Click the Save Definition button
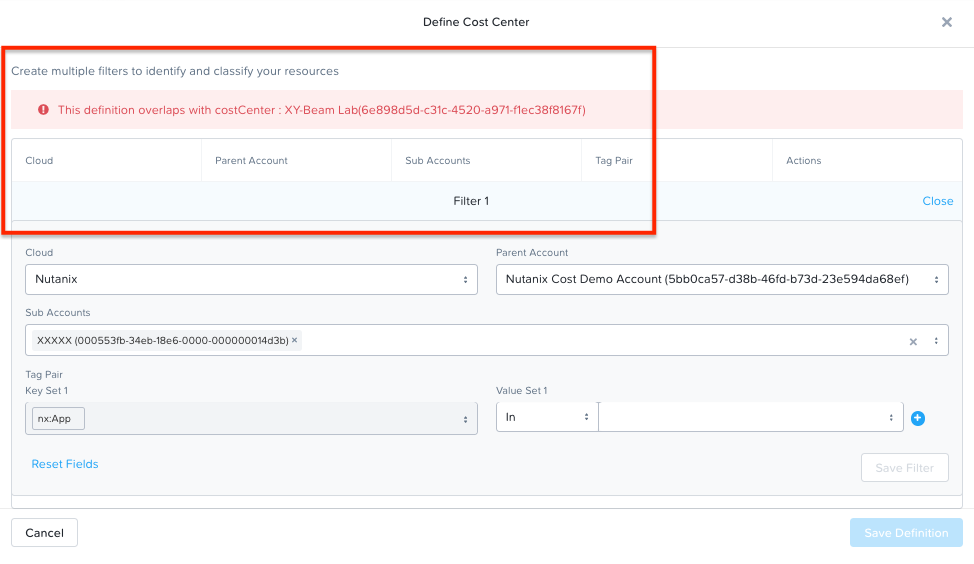The image size is (974, 564). pos(906,533)
